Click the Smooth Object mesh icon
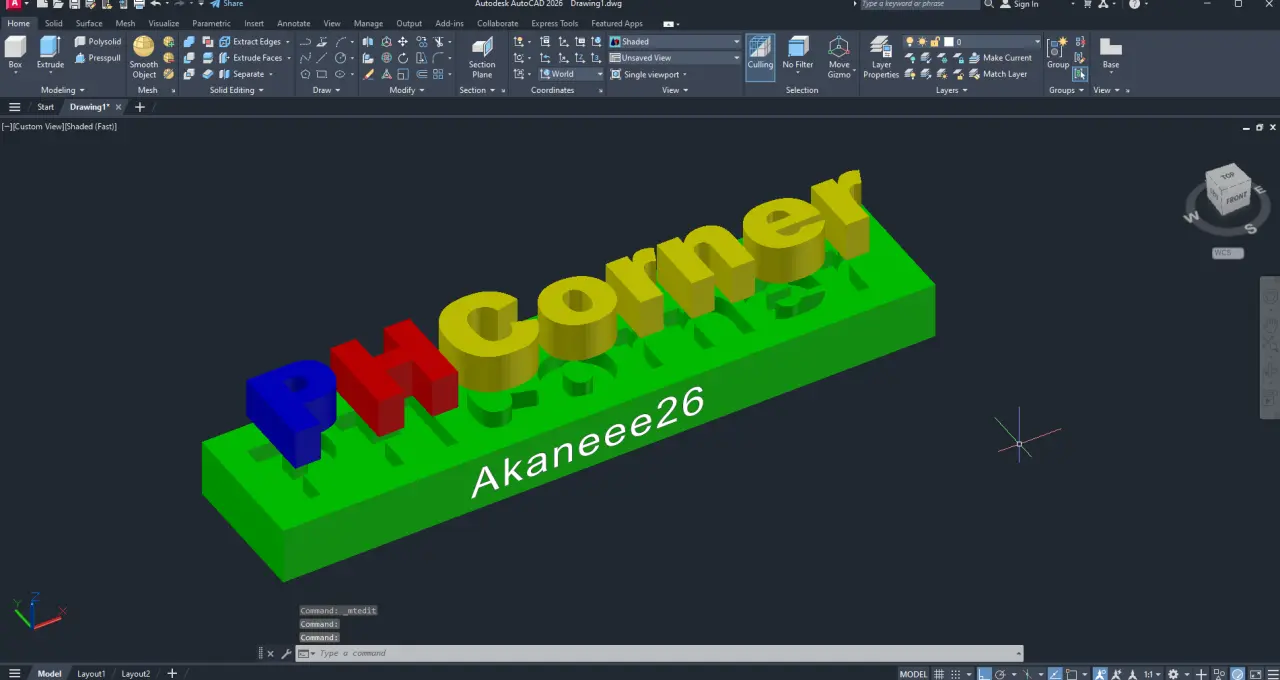Viewport: 1280px width, 680px height. [144, 57]
